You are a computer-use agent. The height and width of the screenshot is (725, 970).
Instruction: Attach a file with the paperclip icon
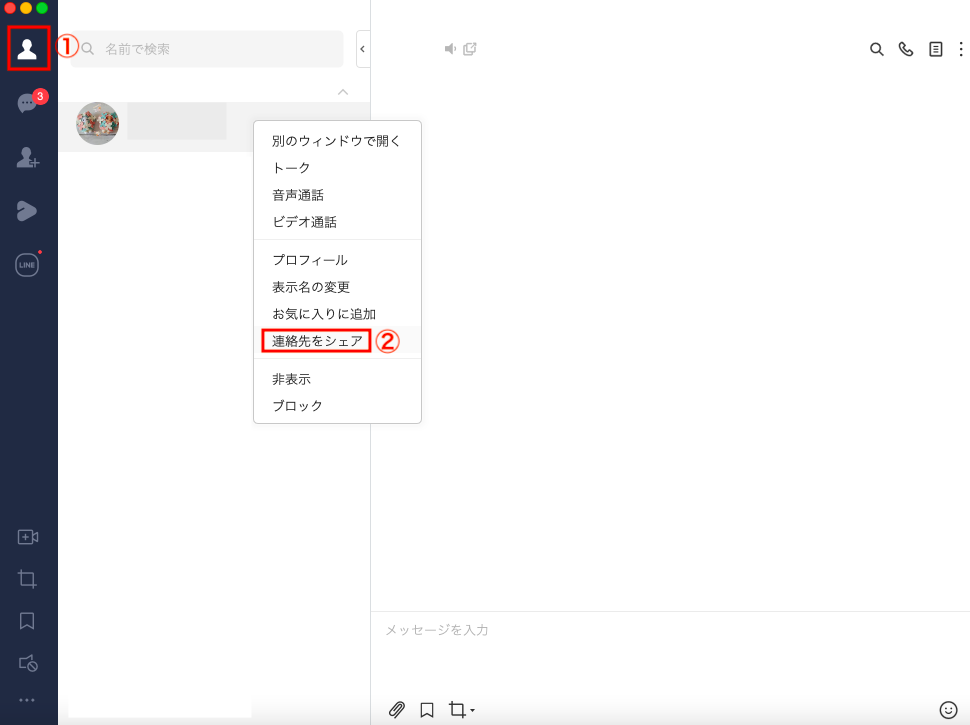396,709
